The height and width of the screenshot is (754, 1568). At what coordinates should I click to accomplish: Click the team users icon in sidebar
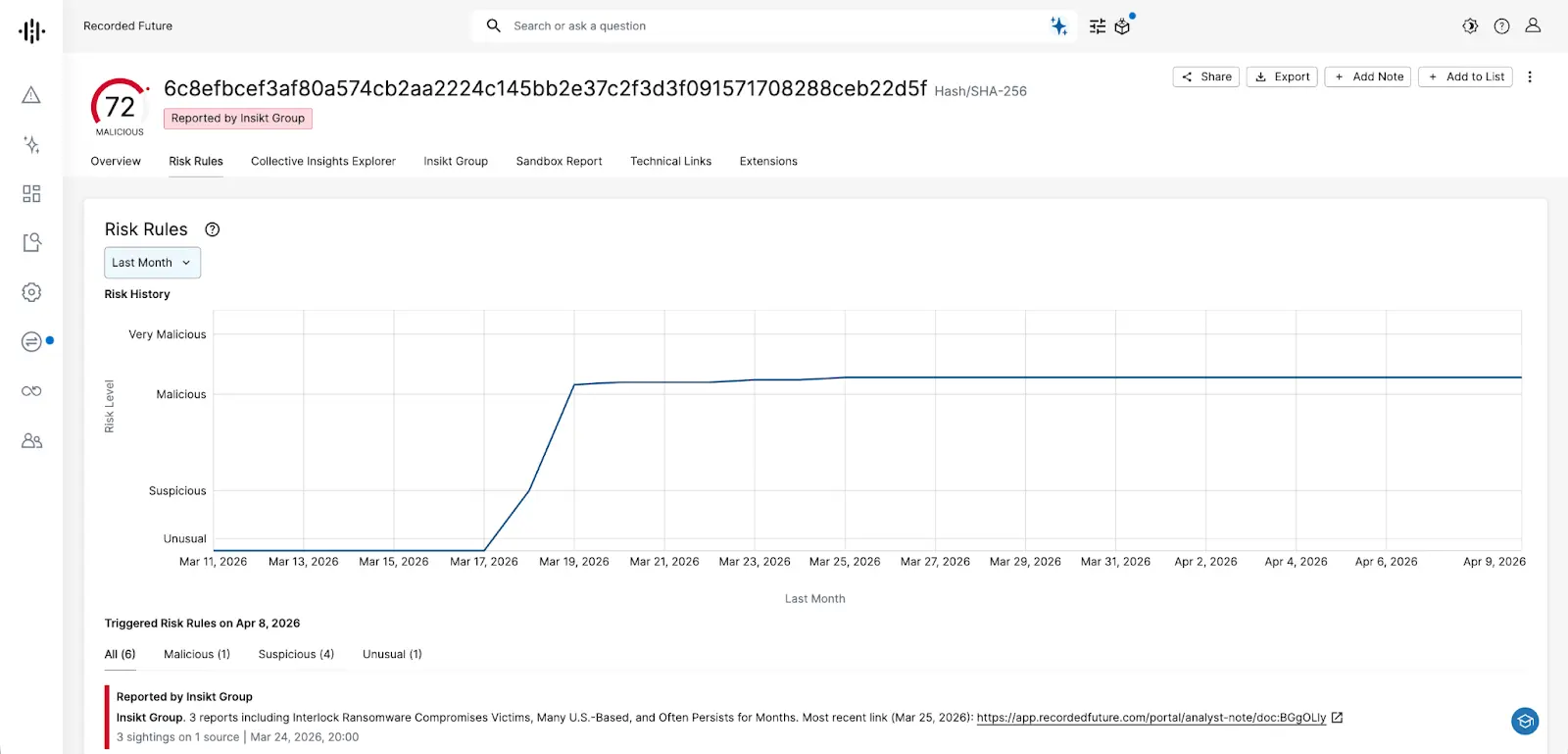click(31, 441)
